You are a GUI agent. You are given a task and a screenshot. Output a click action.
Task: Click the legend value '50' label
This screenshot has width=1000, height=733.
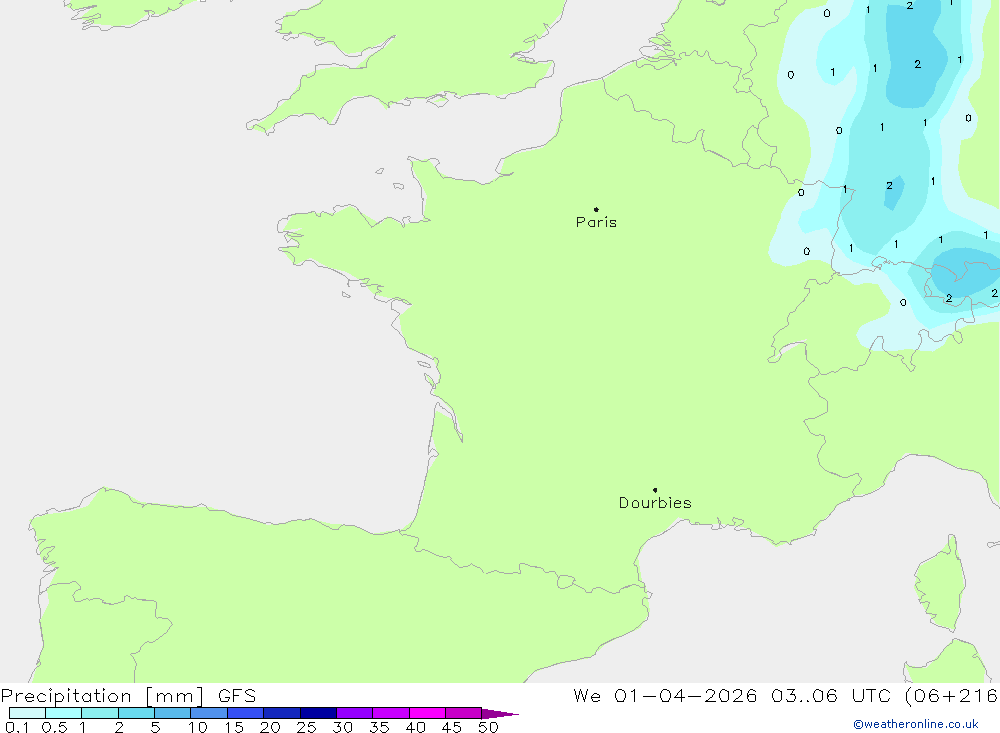point(488,727)
